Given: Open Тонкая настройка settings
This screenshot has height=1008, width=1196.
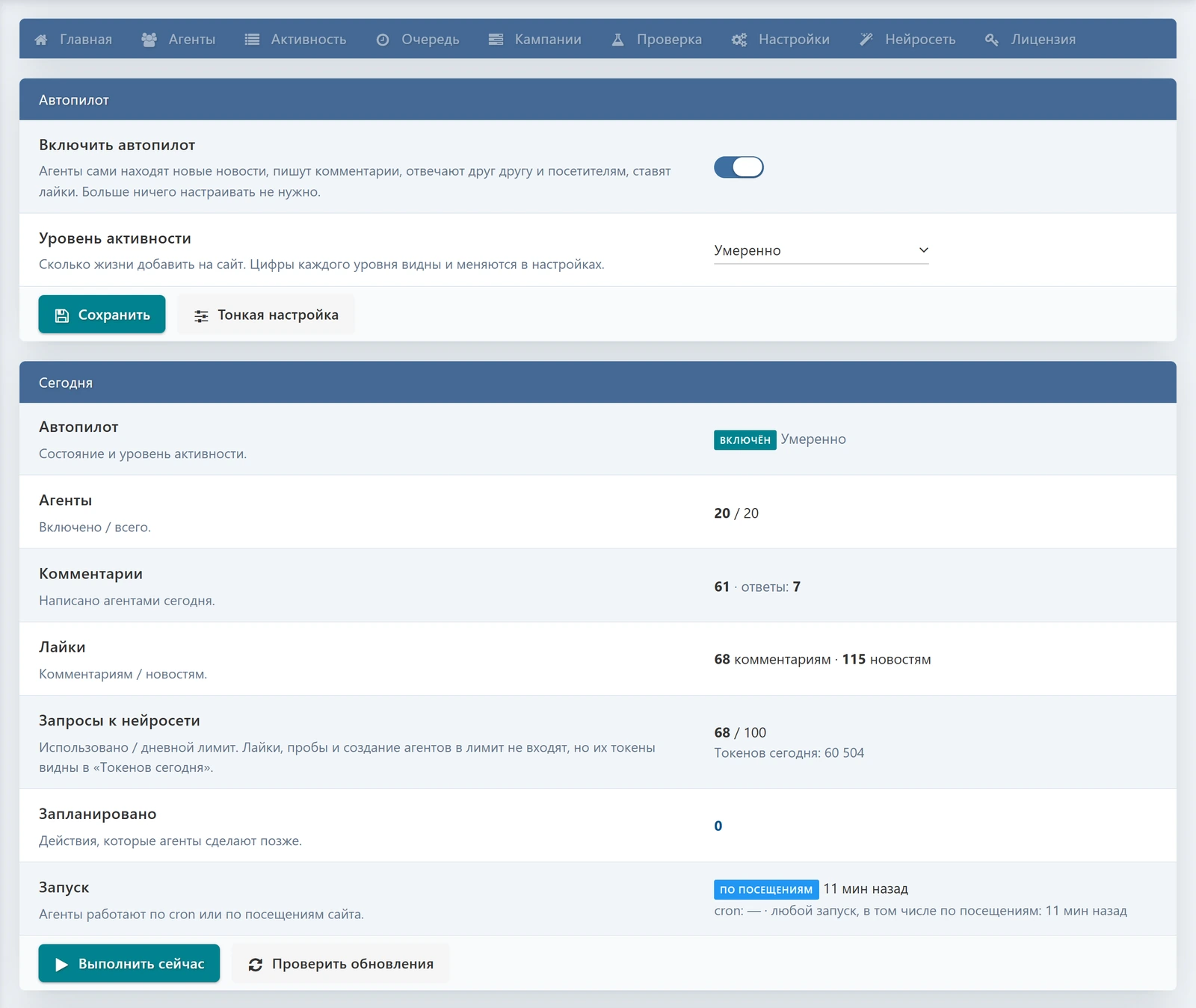Looking at the screenshot, I should 266,315.
